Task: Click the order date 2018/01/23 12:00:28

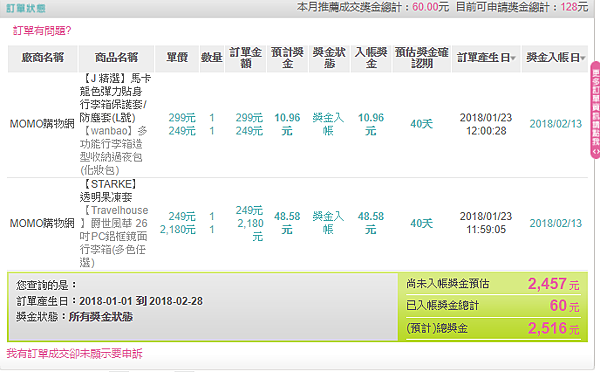Action: point(486,124)
